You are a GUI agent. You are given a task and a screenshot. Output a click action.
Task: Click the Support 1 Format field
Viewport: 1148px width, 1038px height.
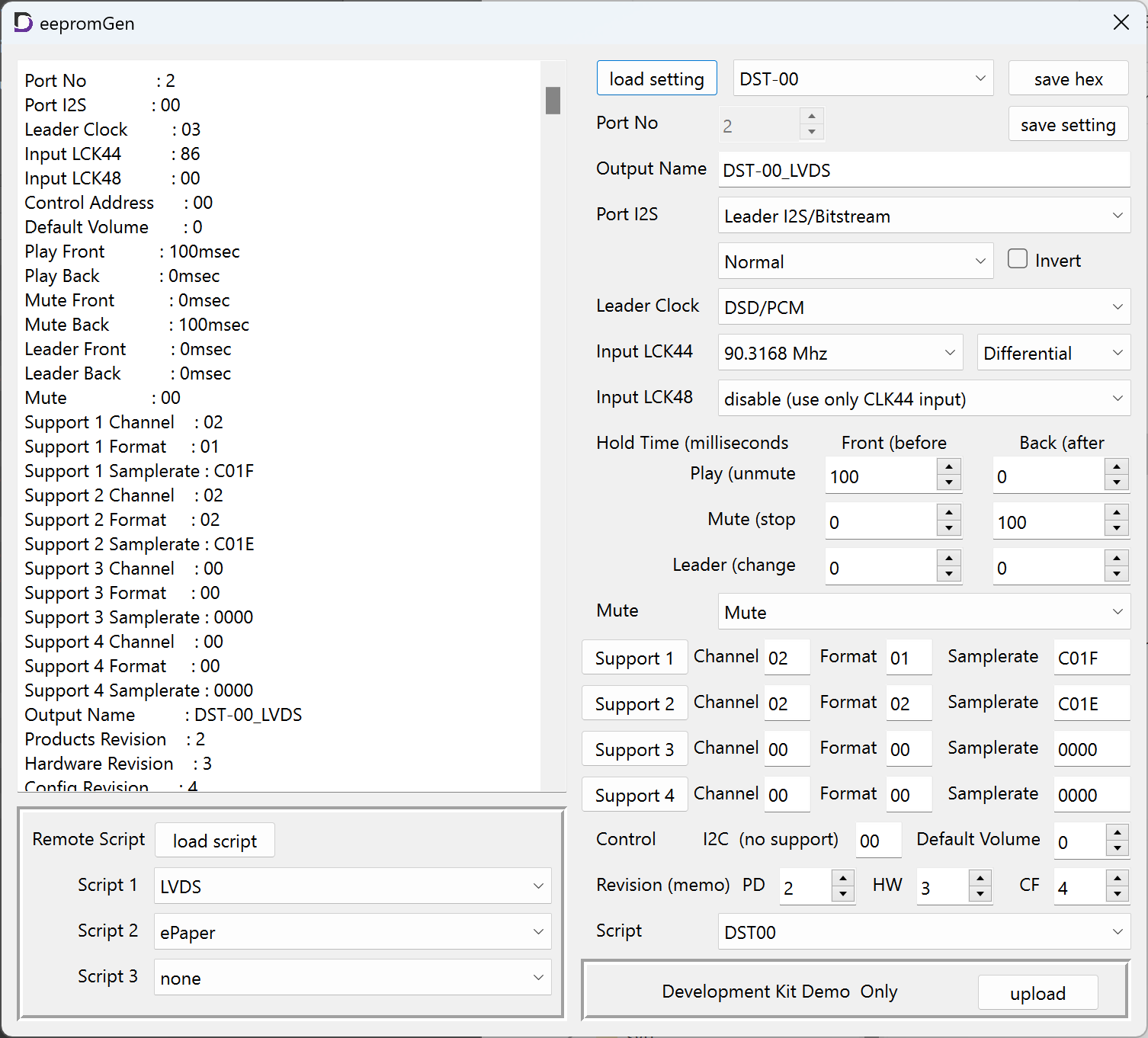coord(909,658)
